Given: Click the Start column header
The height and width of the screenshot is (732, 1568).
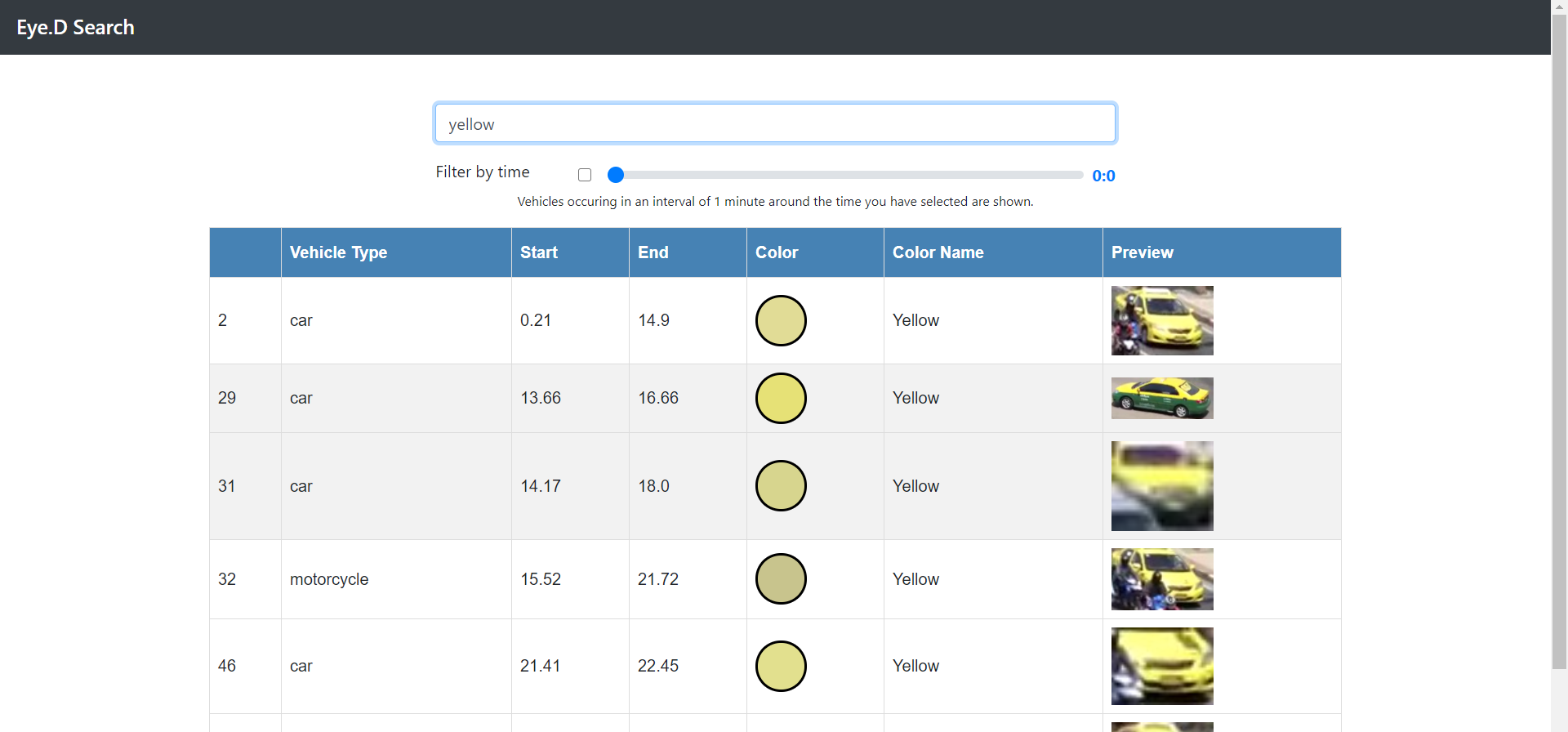Looking at the screenshot, I should tap(570, 252).
